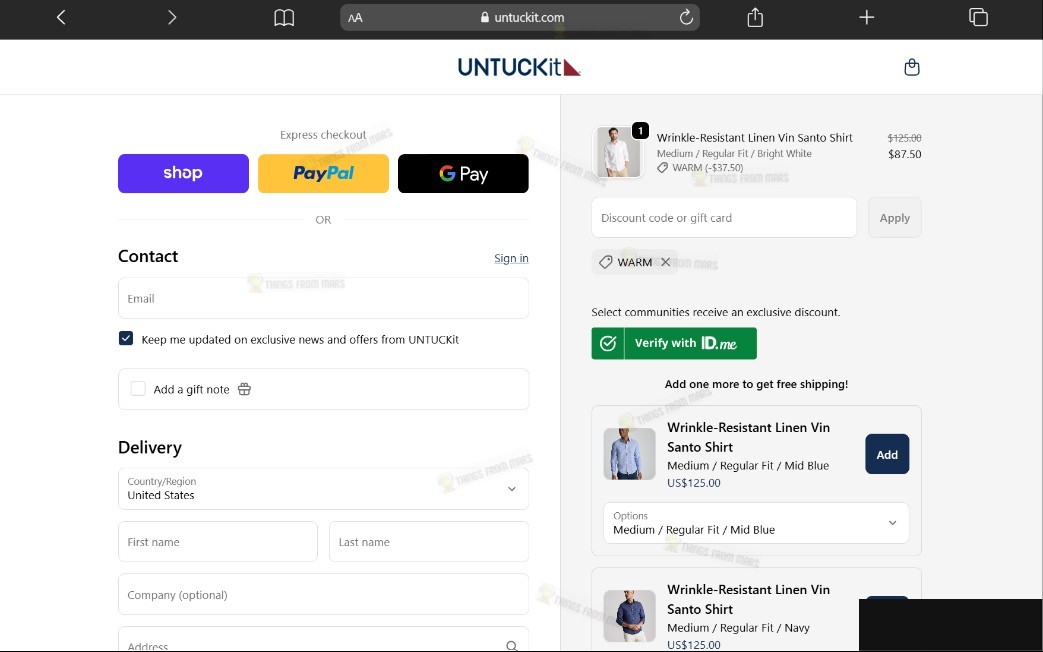Add the Mid Blue shirt with Add button
Viewport: 1043px width, 652px height.
click(887, 454)
